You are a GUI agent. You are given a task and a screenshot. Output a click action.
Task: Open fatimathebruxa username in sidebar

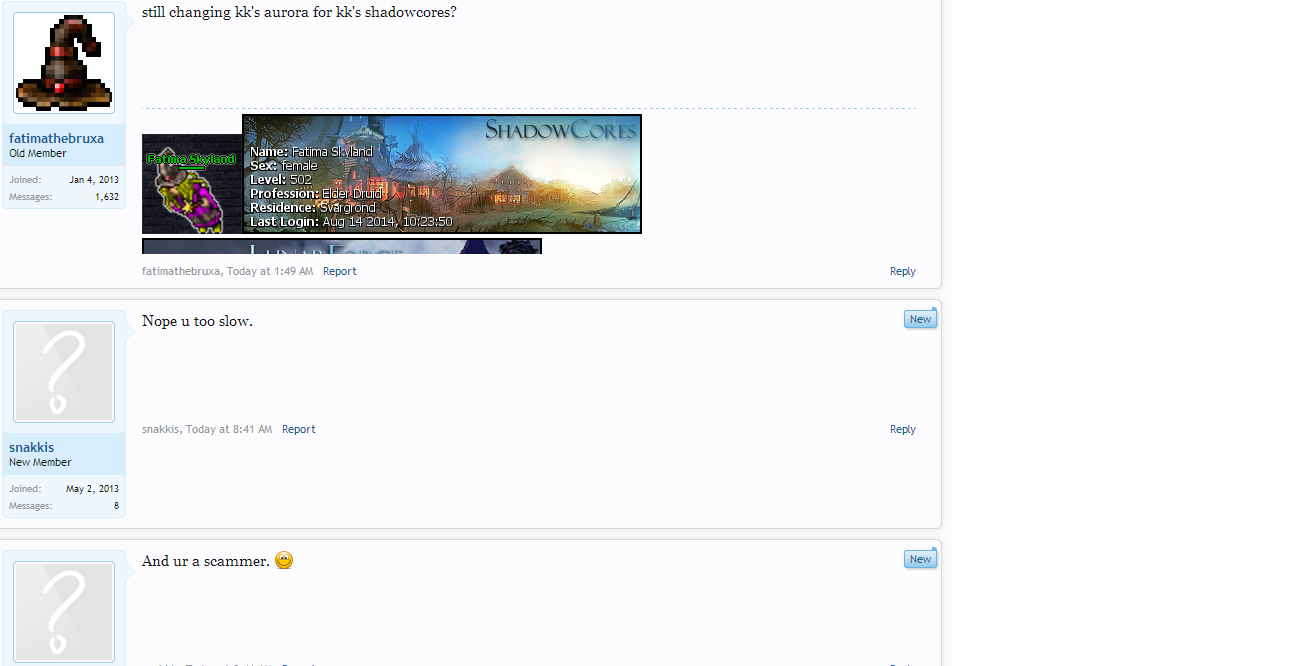57,138
